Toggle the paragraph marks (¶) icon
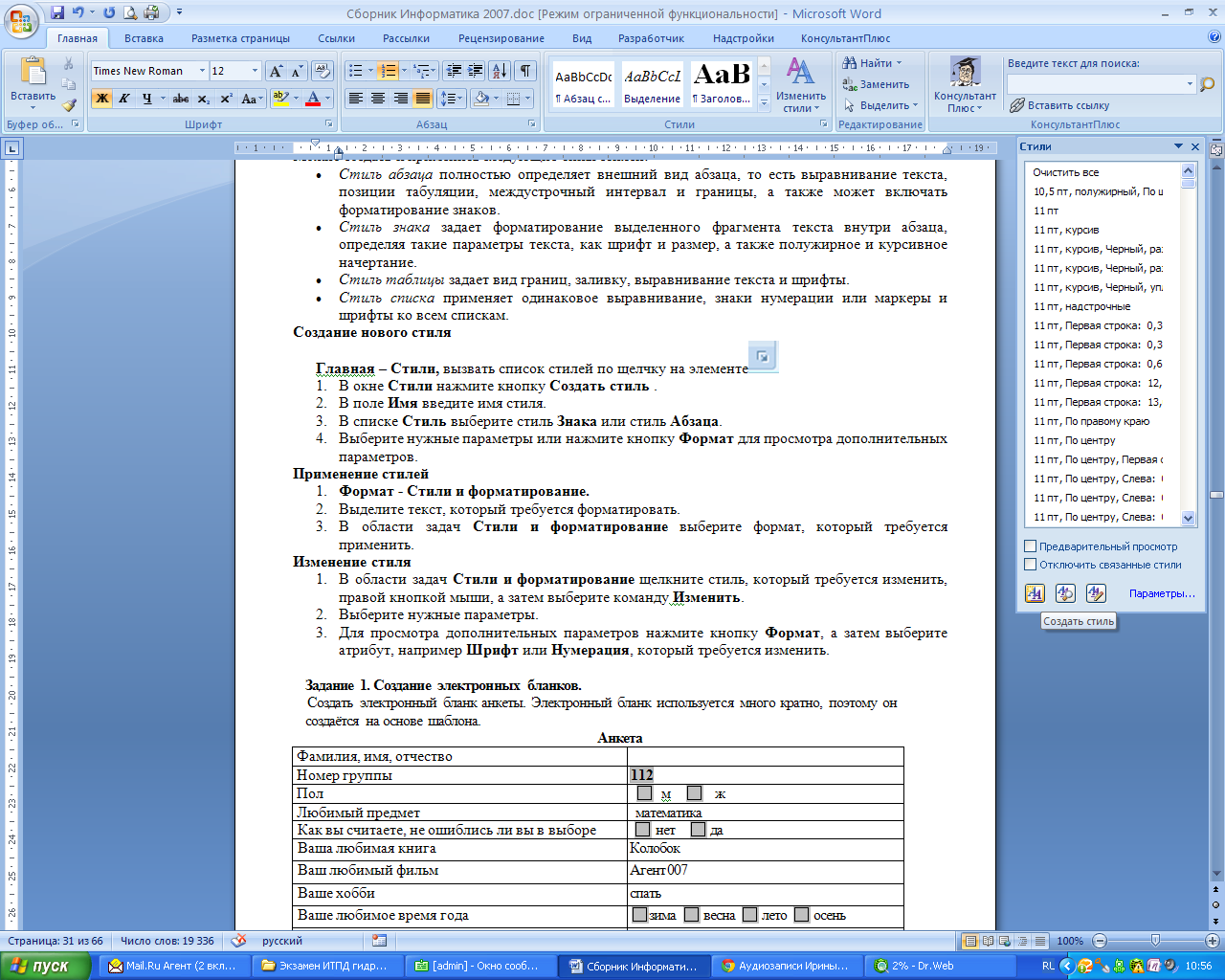1225x980 pixels. pos(525,71)
